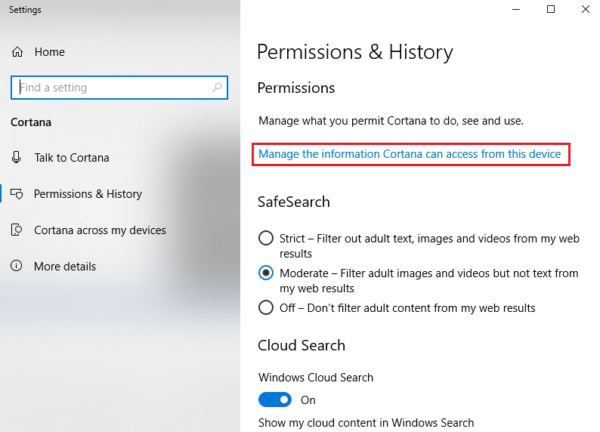
Task: Select the Permissions & History menu label
Action: click(x=88, y=194)
